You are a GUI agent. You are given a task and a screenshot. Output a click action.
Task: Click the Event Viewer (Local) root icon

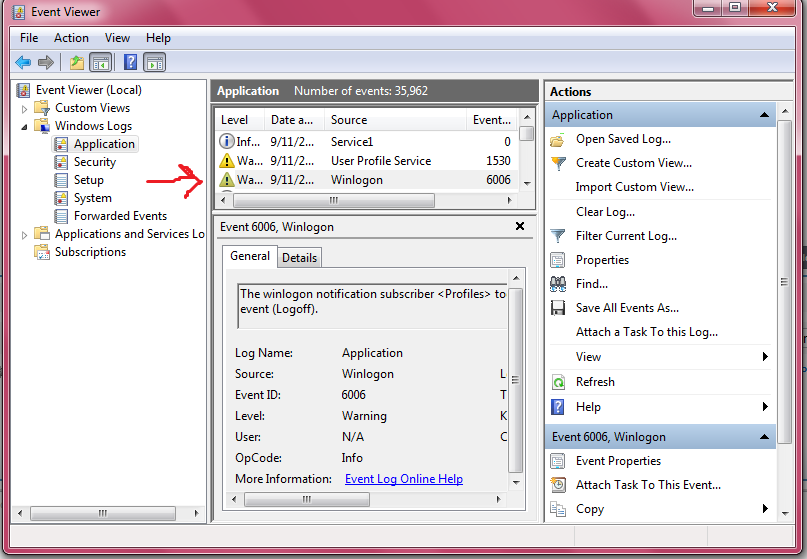point(23,90)
